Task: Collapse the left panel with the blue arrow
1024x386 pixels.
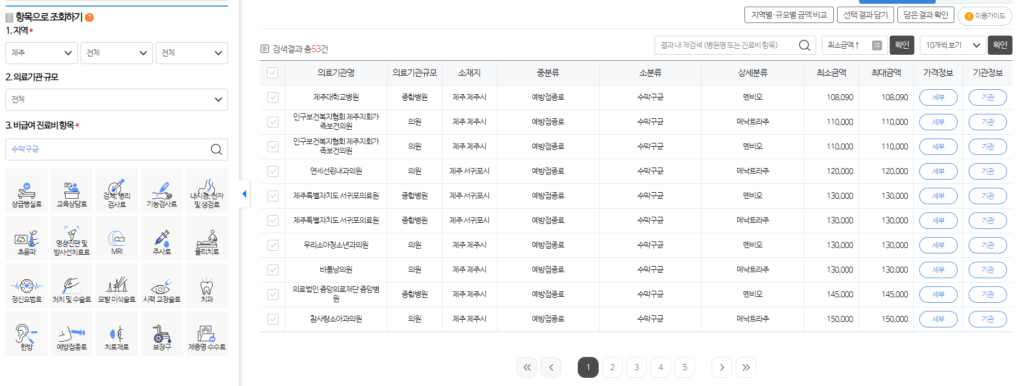Action: [244, 194]
